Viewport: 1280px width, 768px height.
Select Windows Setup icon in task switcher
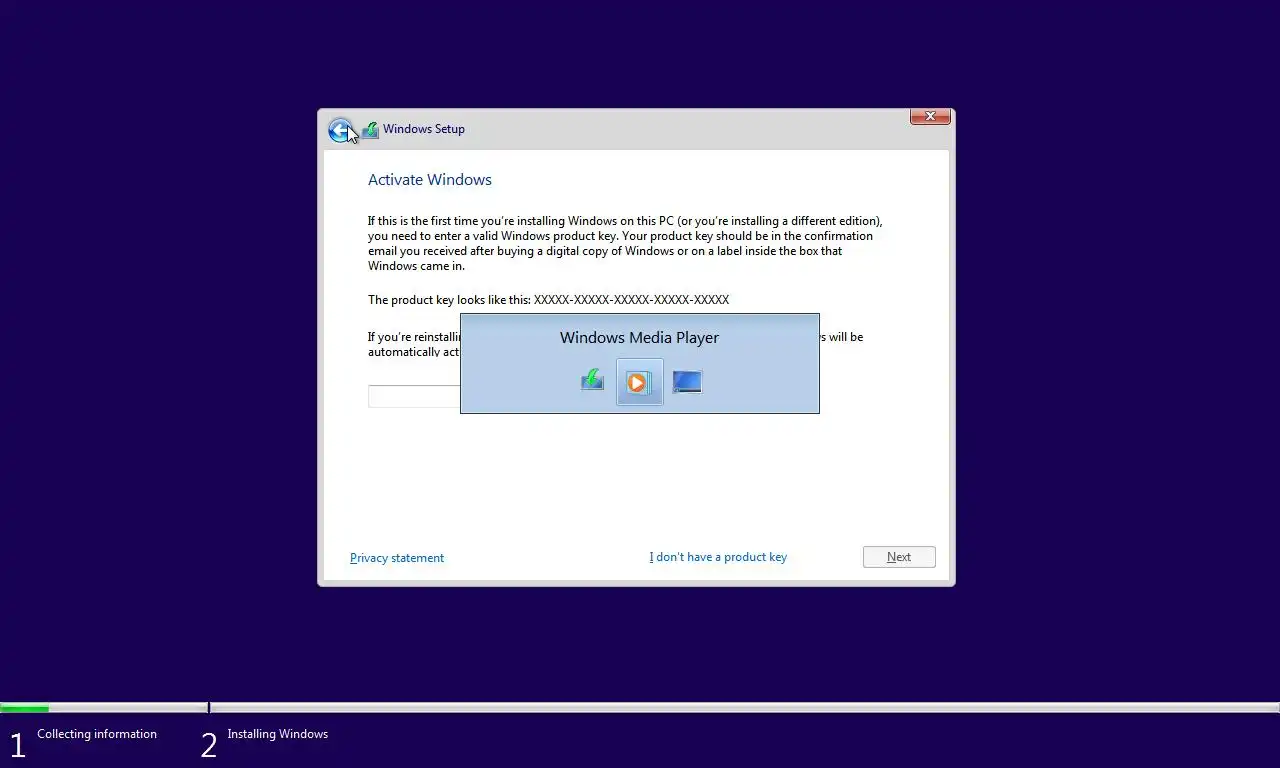[x=592, y=380]
